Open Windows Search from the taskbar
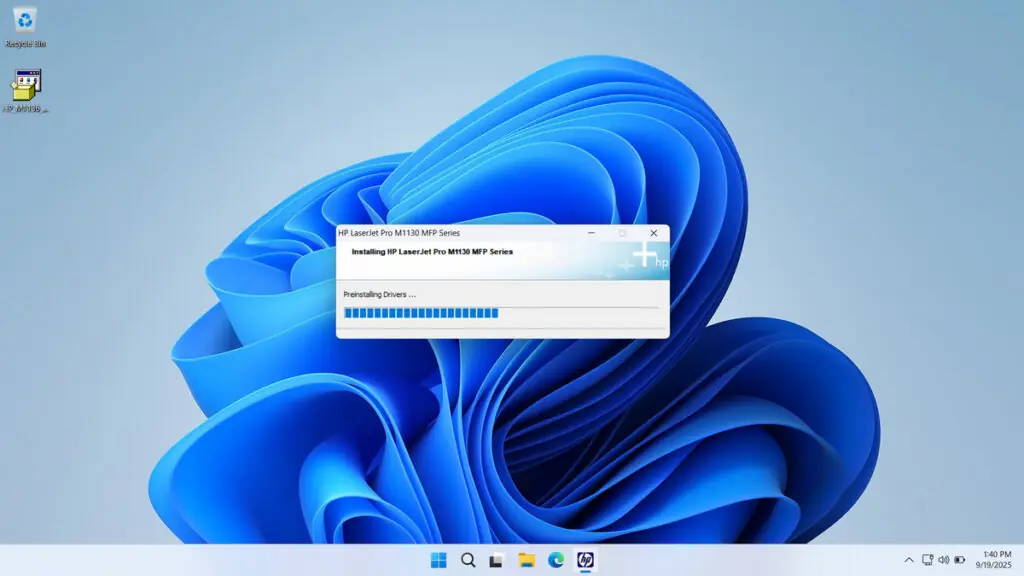The height and width of the screenshot is (576, 1024). point(467,560)
